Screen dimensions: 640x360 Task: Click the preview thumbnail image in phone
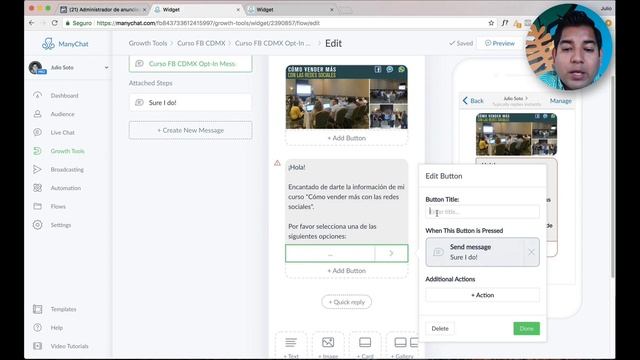coord(516,134)
